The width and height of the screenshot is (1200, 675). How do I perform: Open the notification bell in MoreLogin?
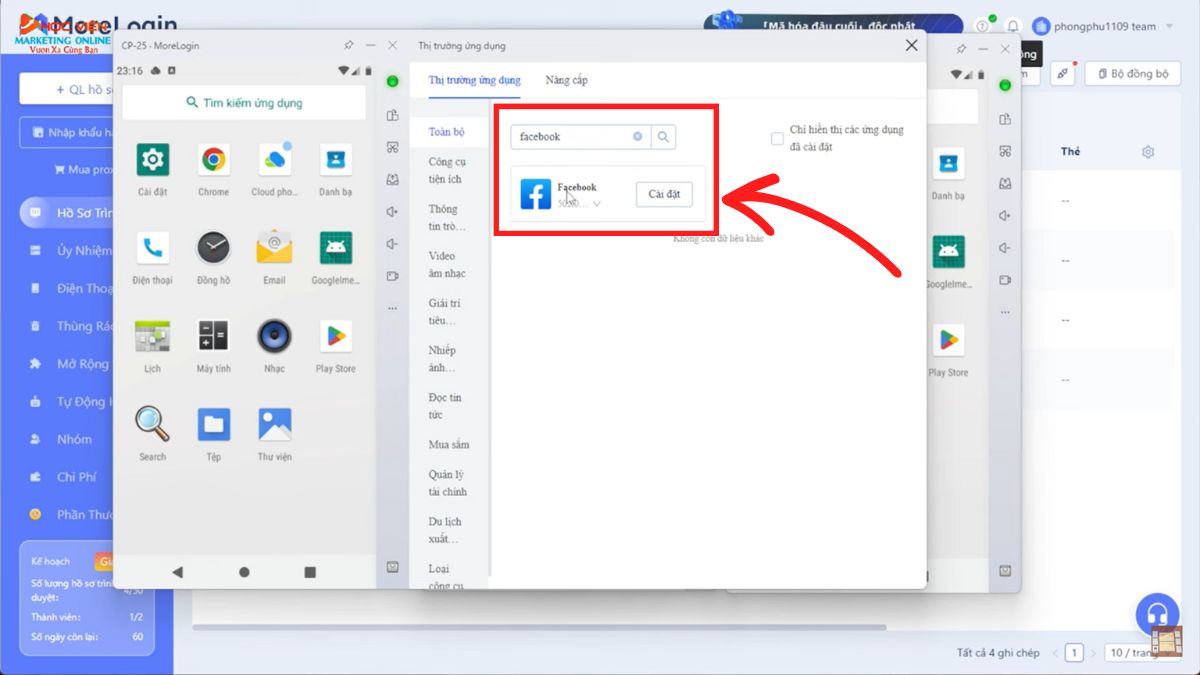point(1013,27)
